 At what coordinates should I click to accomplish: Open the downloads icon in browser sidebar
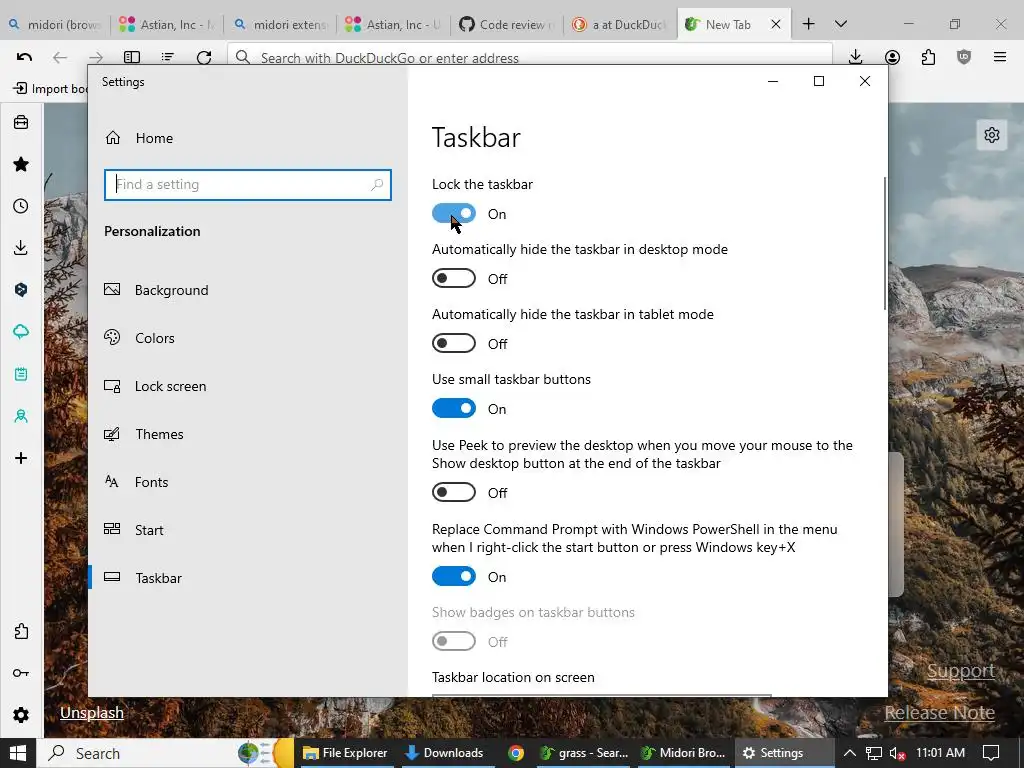point(21,248)
